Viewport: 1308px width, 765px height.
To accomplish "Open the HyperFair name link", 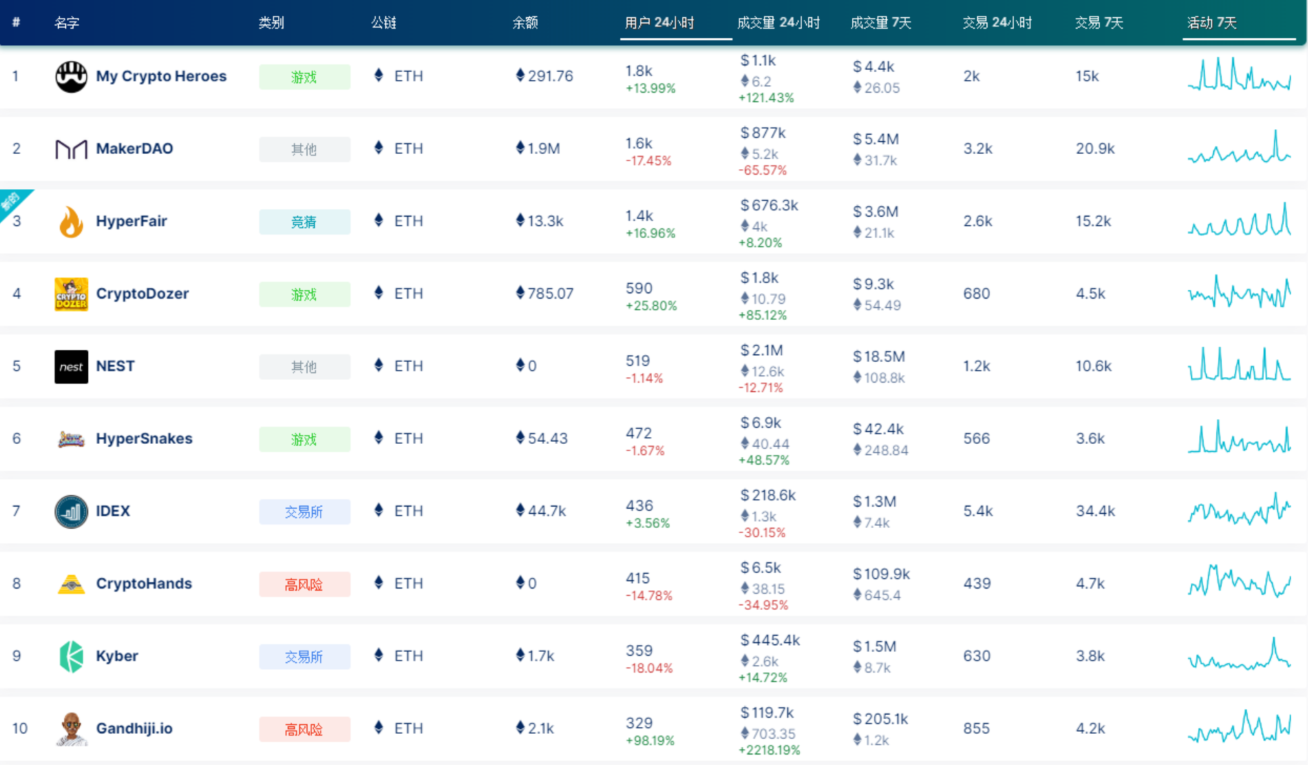I will pos(131,221).
